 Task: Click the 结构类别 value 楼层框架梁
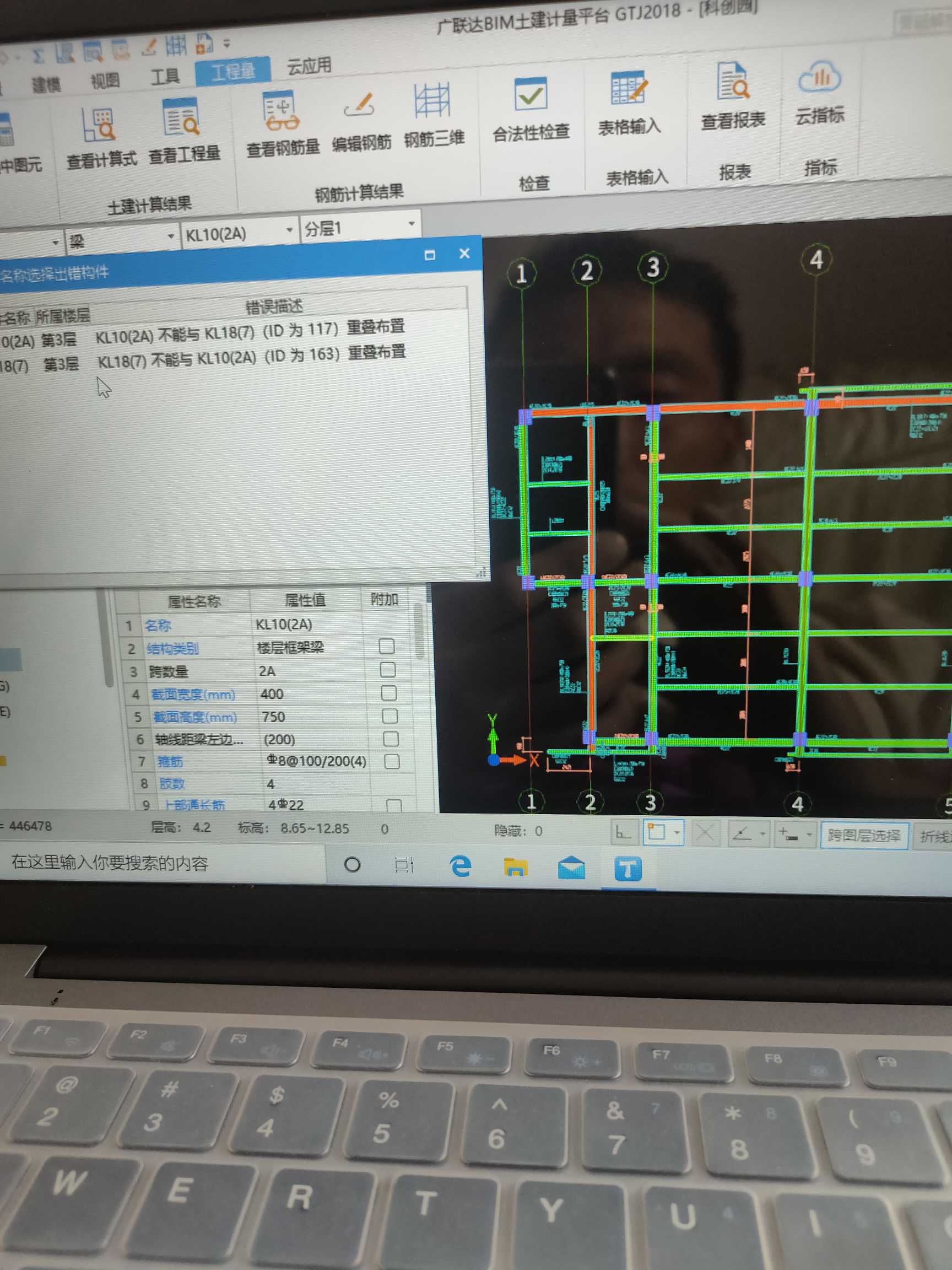[x=290, y=648]
